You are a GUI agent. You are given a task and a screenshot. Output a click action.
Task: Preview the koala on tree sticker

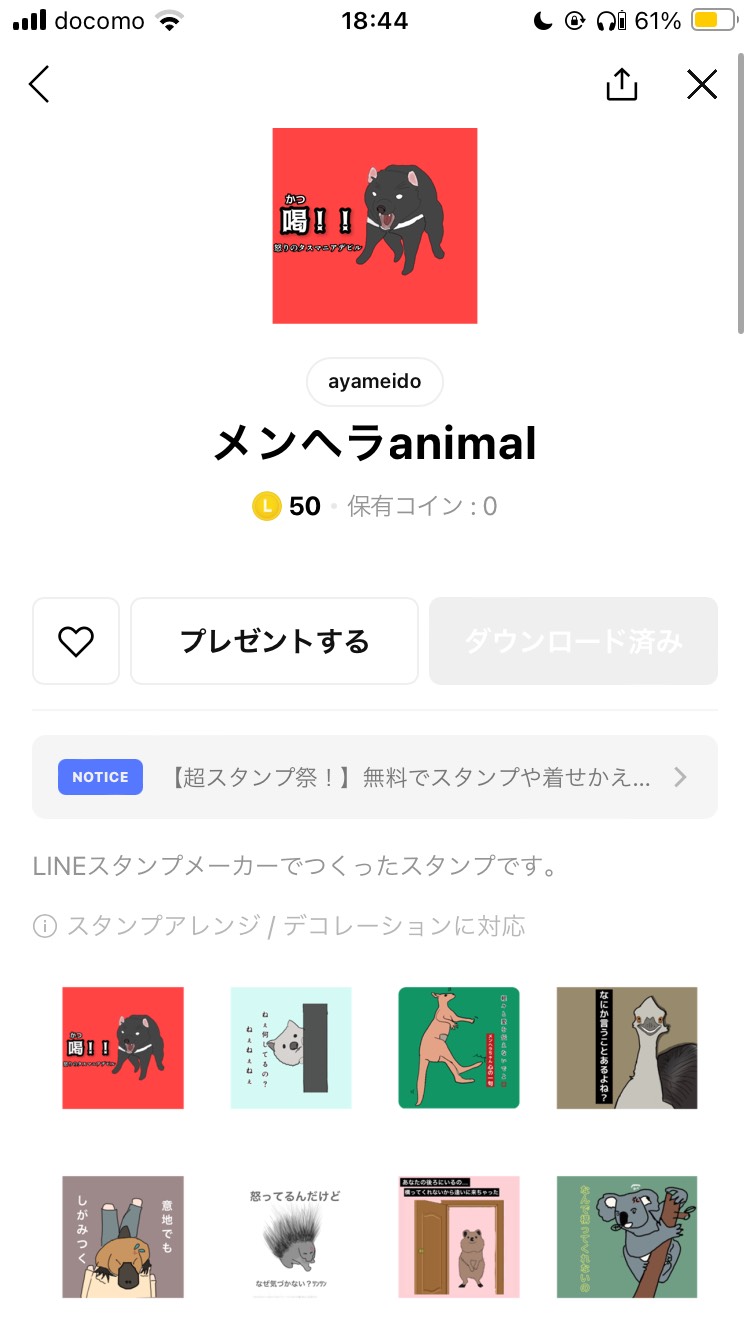(x=627, y=1236)
